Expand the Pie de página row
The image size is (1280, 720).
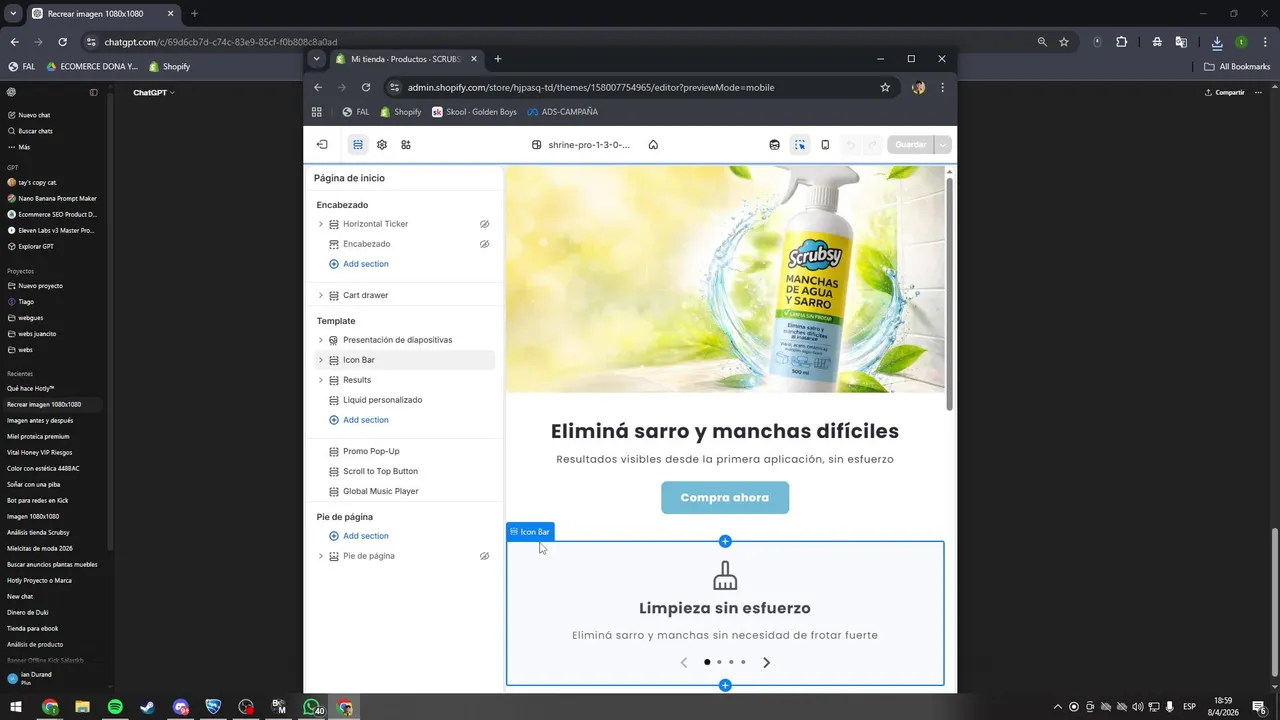point(321,556)
